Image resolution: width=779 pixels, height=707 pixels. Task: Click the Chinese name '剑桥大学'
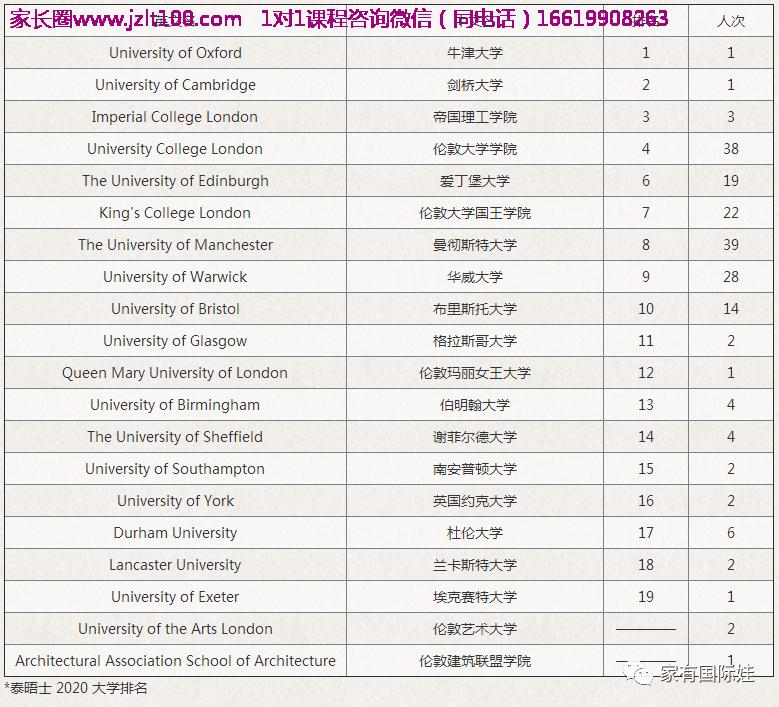[475, 85]
